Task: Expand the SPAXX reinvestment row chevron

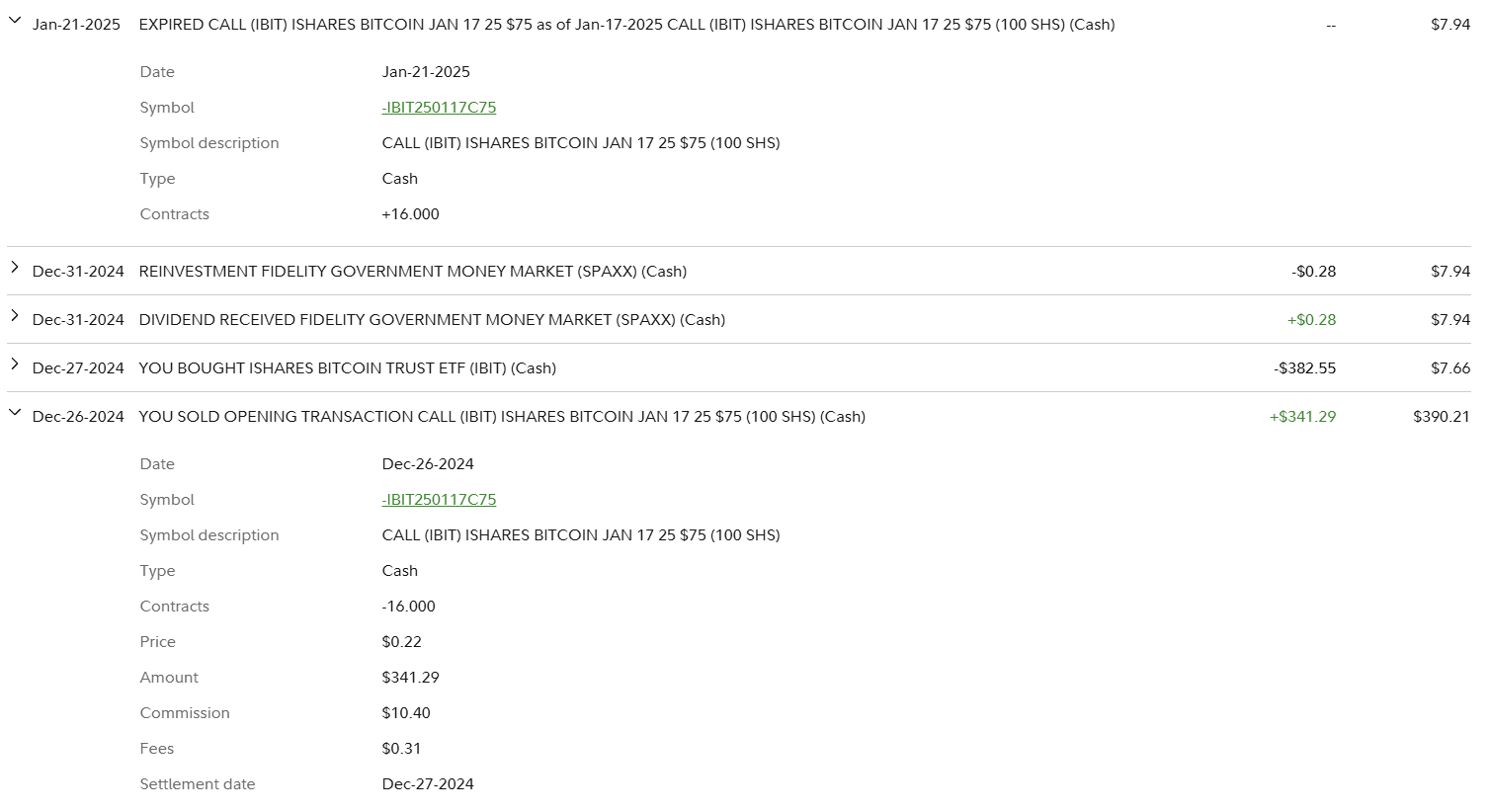Action: pos(15,267)
